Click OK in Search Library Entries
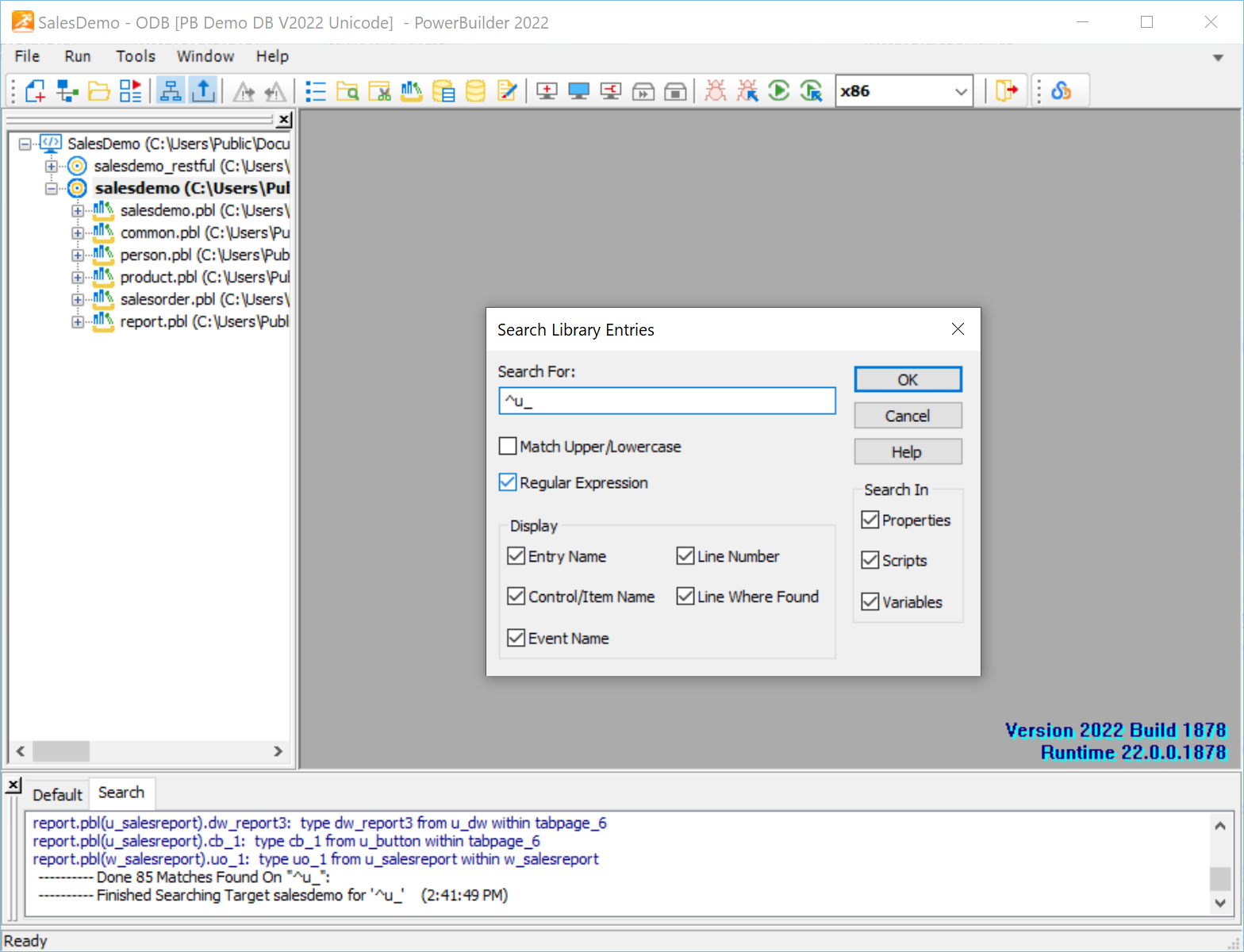Screen dimensions: 1244x952 click(908, 379)
